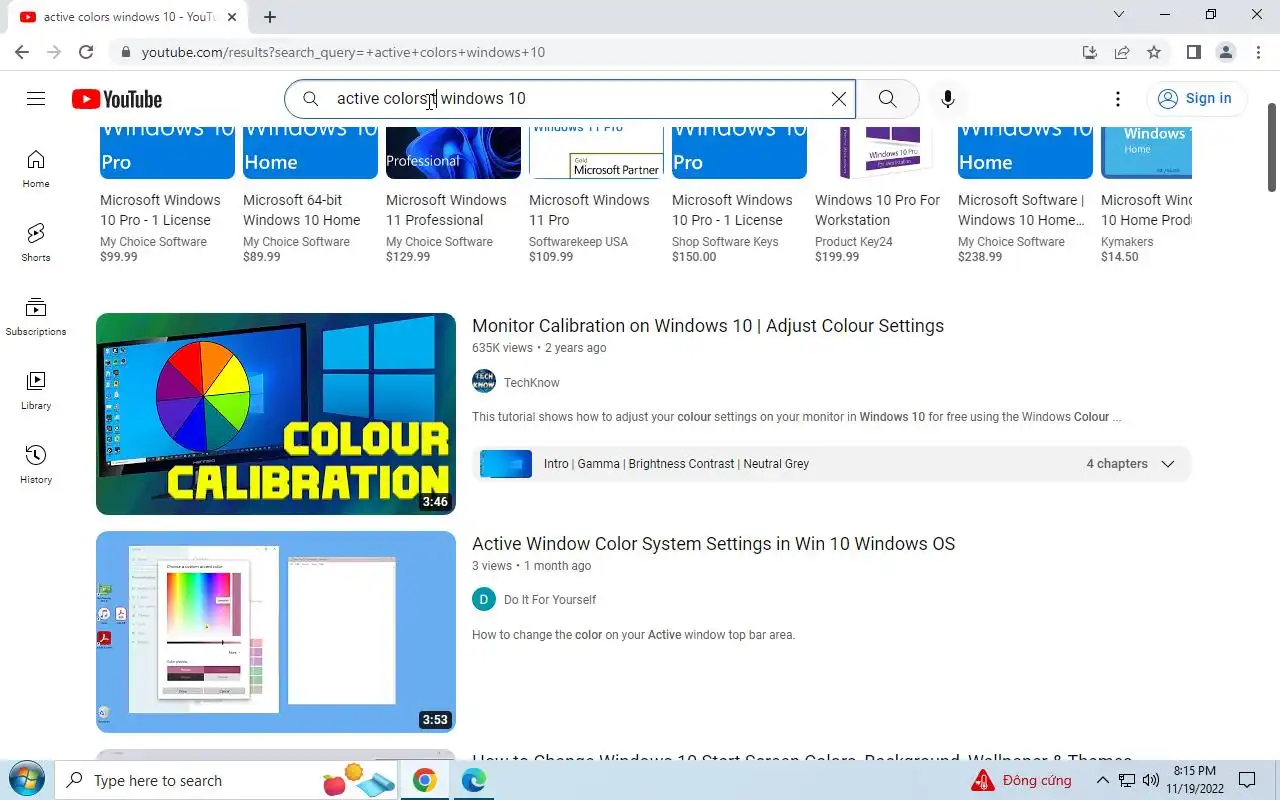
Task: Click the address bar URL
Action: coord(343,52)
